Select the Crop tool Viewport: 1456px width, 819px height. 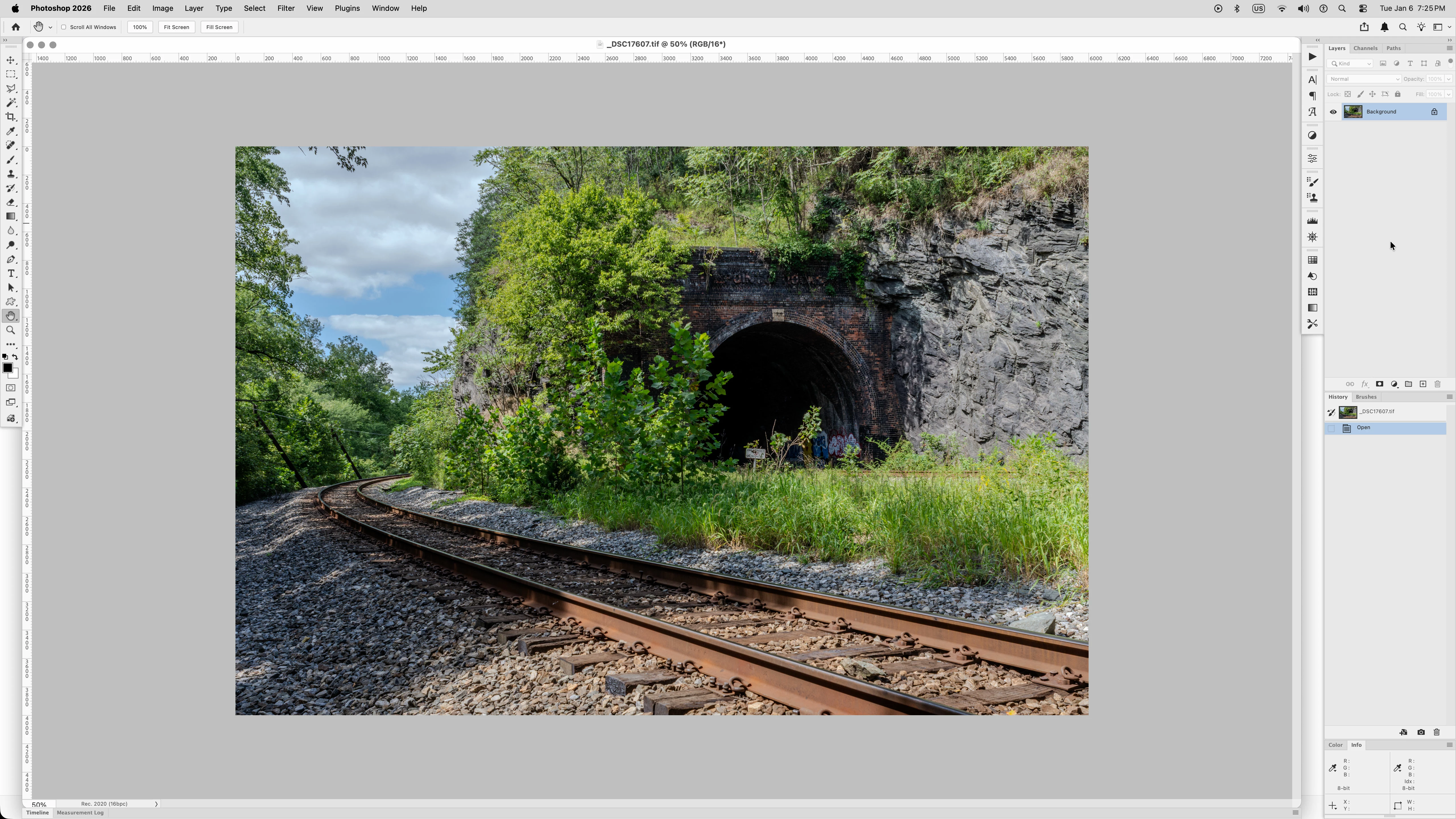pyautogui.click(x=11, y=116)
